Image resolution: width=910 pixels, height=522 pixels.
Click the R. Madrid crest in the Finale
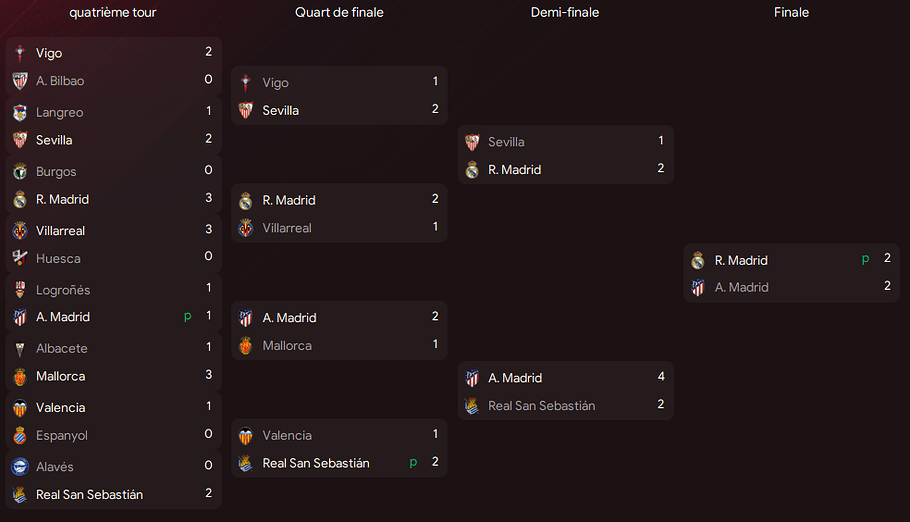point(698,260)
